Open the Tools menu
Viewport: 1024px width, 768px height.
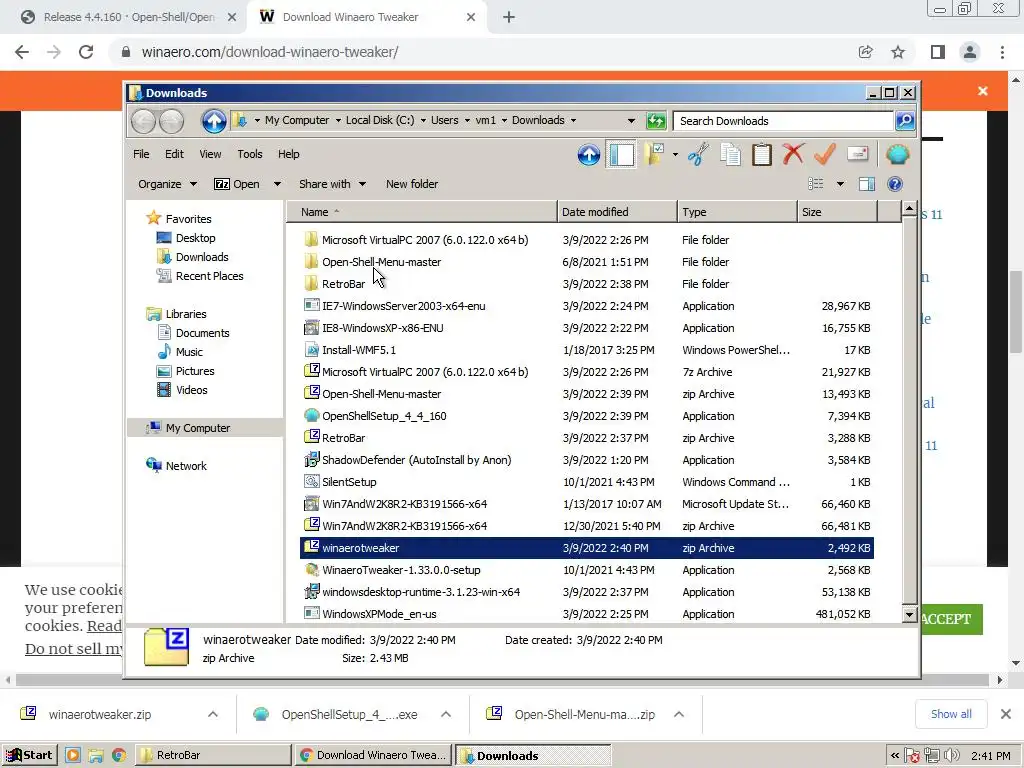(249, 154)
